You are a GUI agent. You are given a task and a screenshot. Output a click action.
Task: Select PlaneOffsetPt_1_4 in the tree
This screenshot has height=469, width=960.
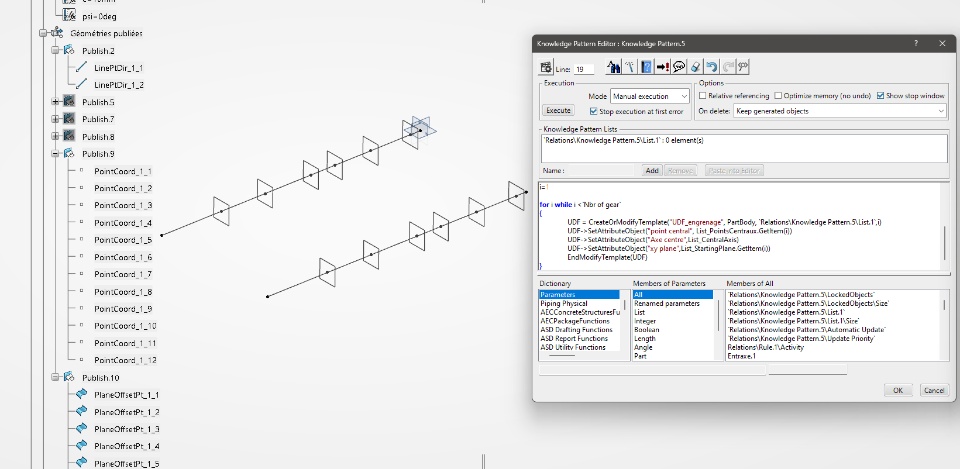pyautogui.click(x=127, y=446)
